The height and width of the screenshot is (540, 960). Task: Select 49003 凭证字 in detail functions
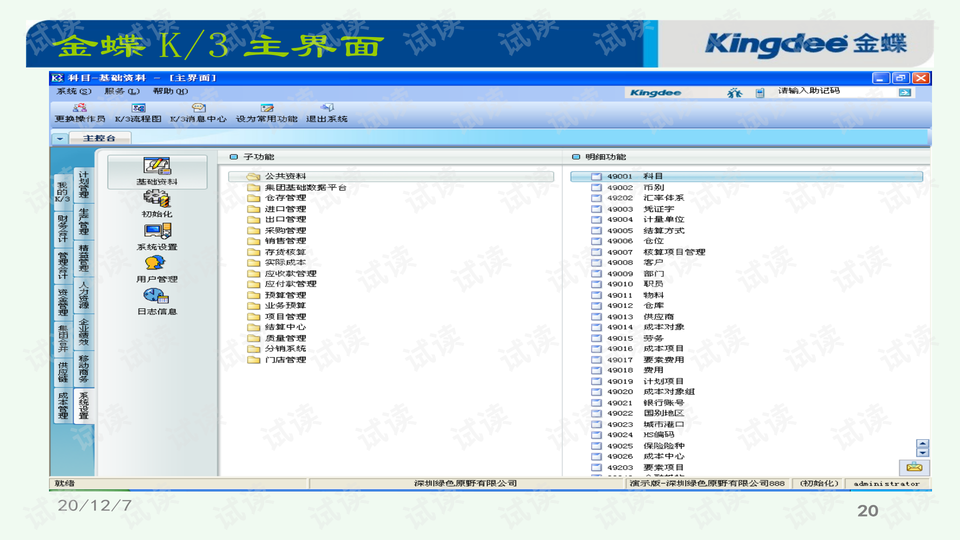[x=640, y=209]
